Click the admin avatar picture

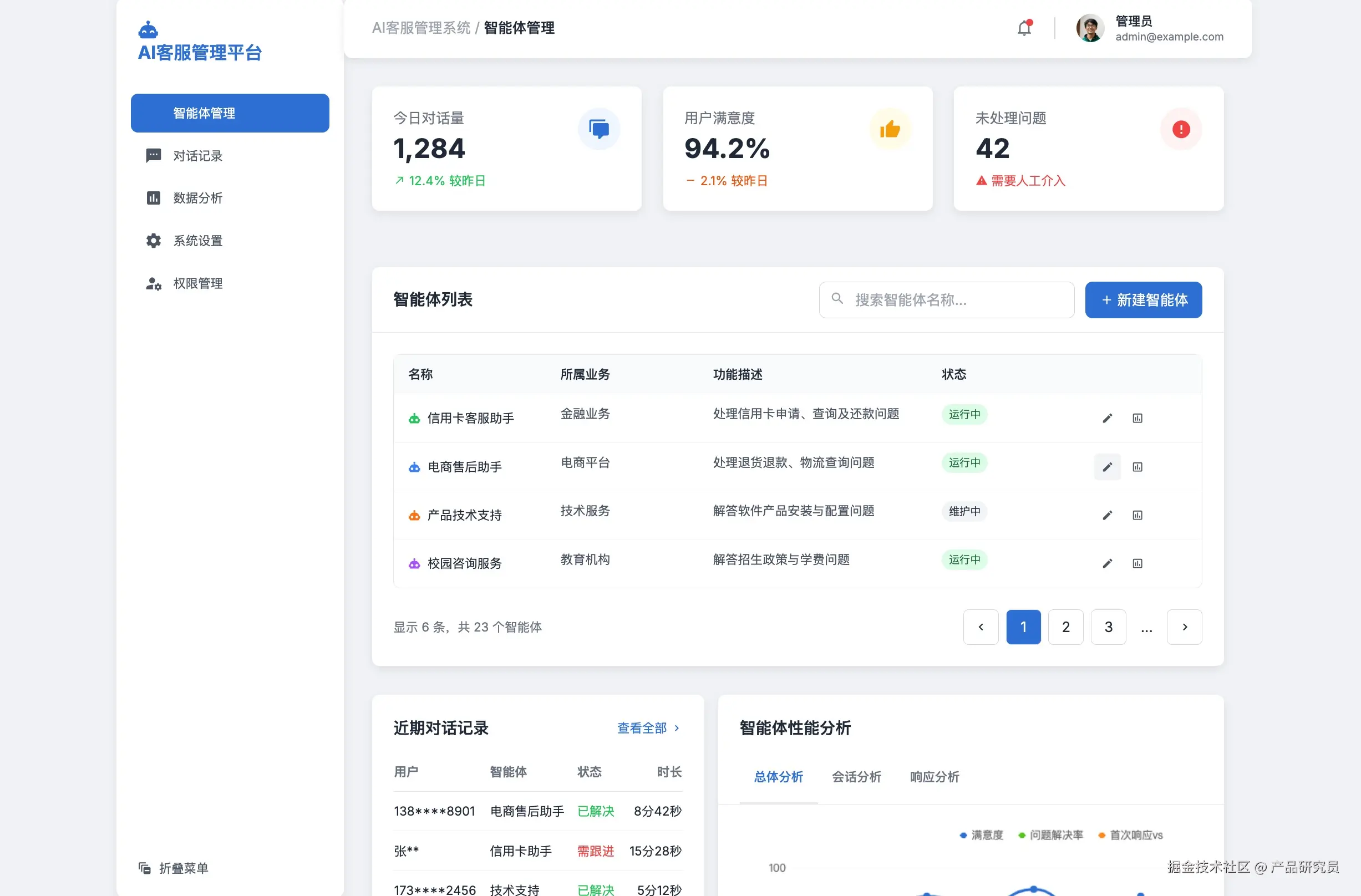coord(1090,28)
